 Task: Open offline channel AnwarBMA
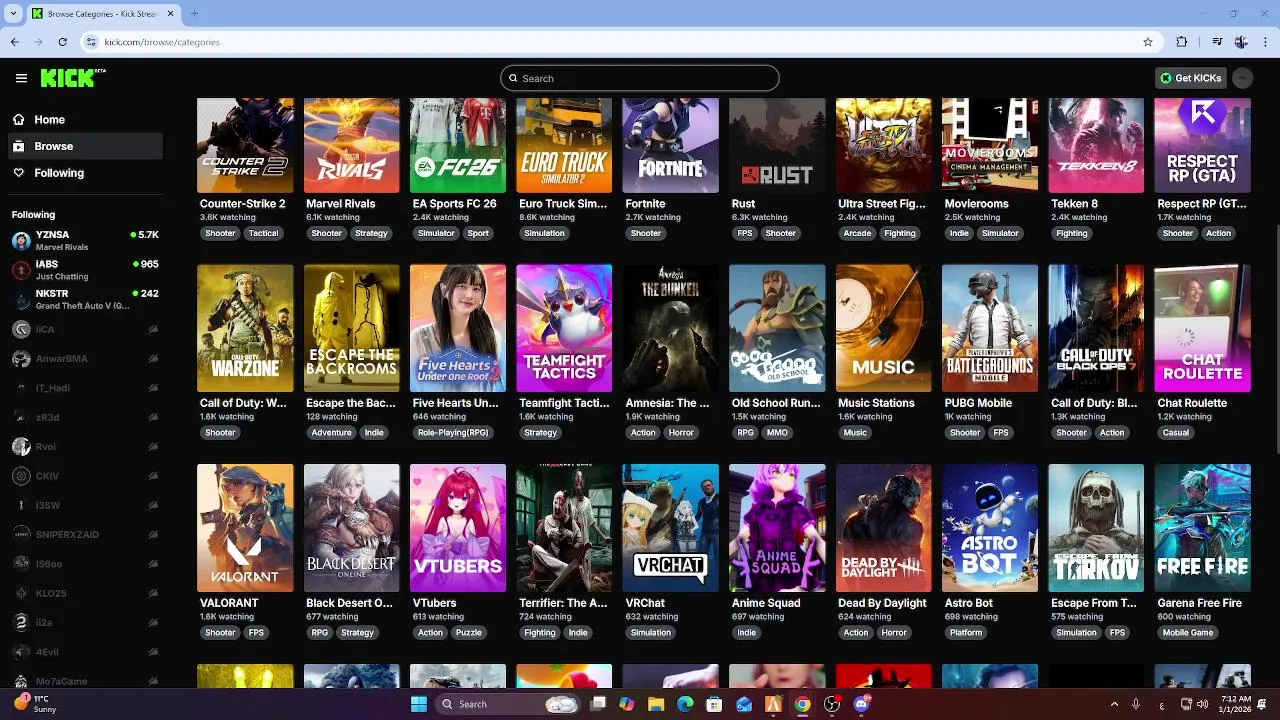(85, 358)
